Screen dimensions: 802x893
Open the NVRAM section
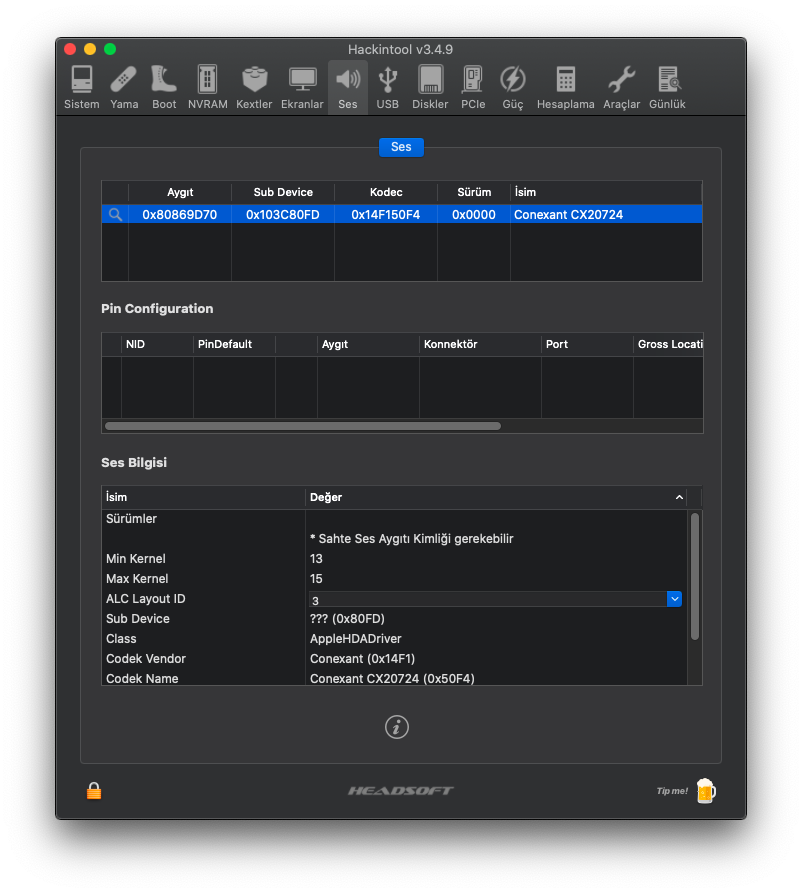[x=207, y=86]
